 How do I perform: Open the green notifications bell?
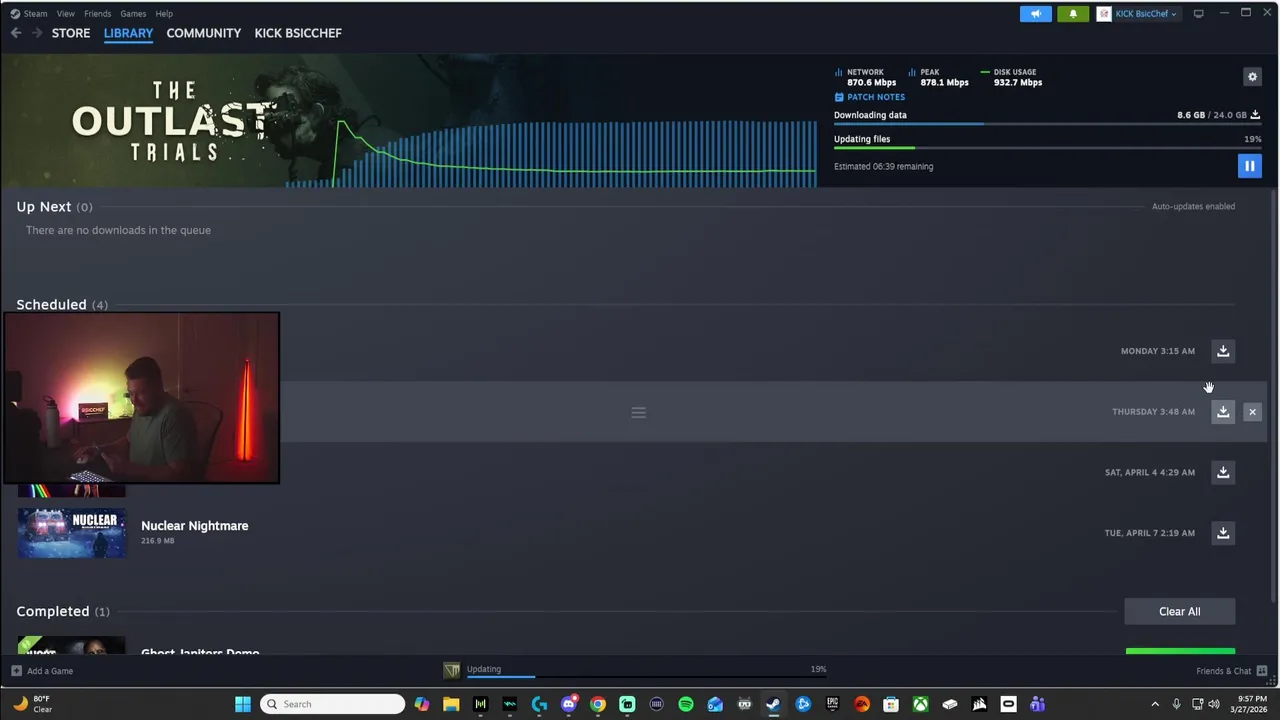point(1073,14)
